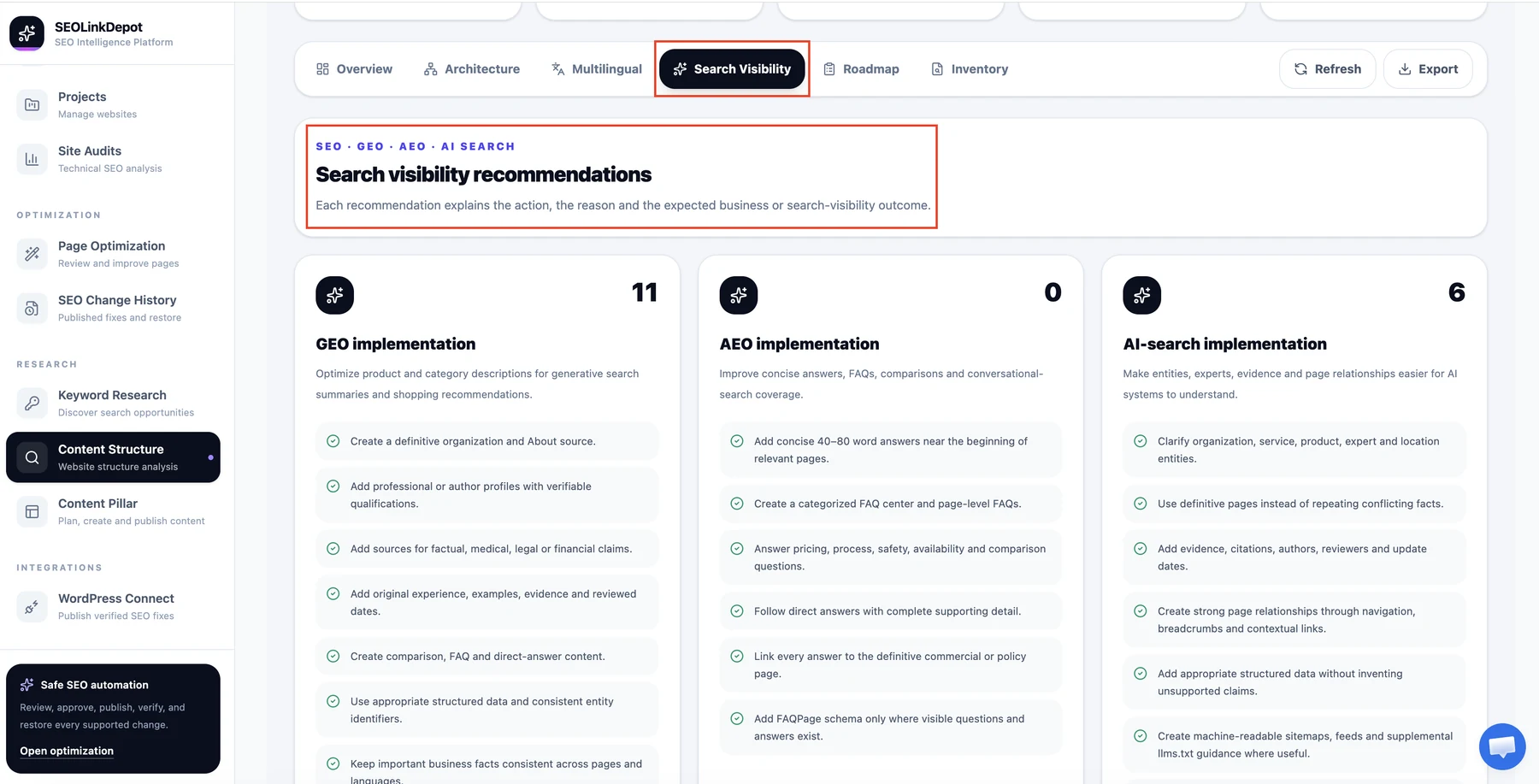Open Content Pillar section
The image size is (1539, 784).
(x=113, y=511)
